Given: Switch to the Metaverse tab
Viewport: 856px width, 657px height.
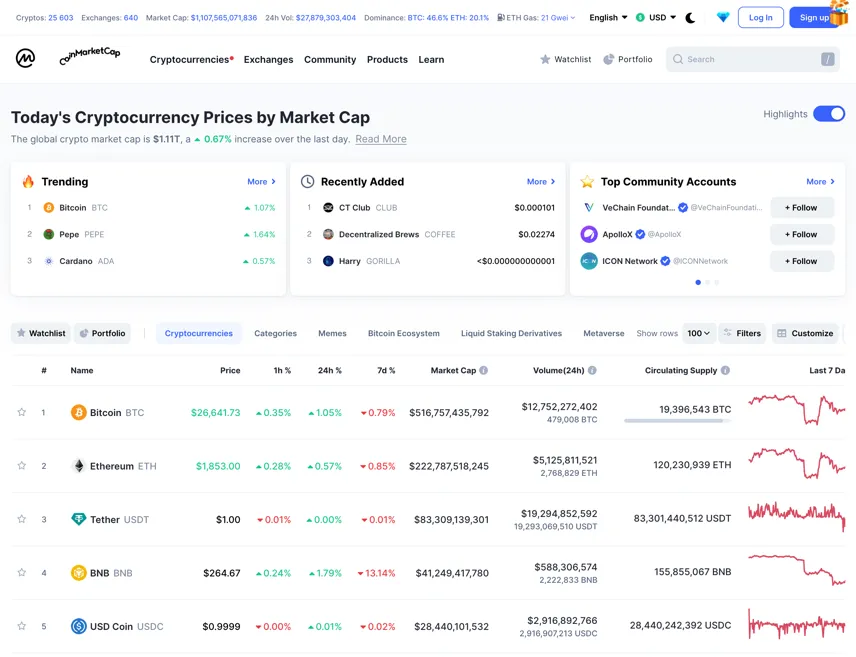Looking at the screenshot, I should pyautogui.click(x=603, y=333).
